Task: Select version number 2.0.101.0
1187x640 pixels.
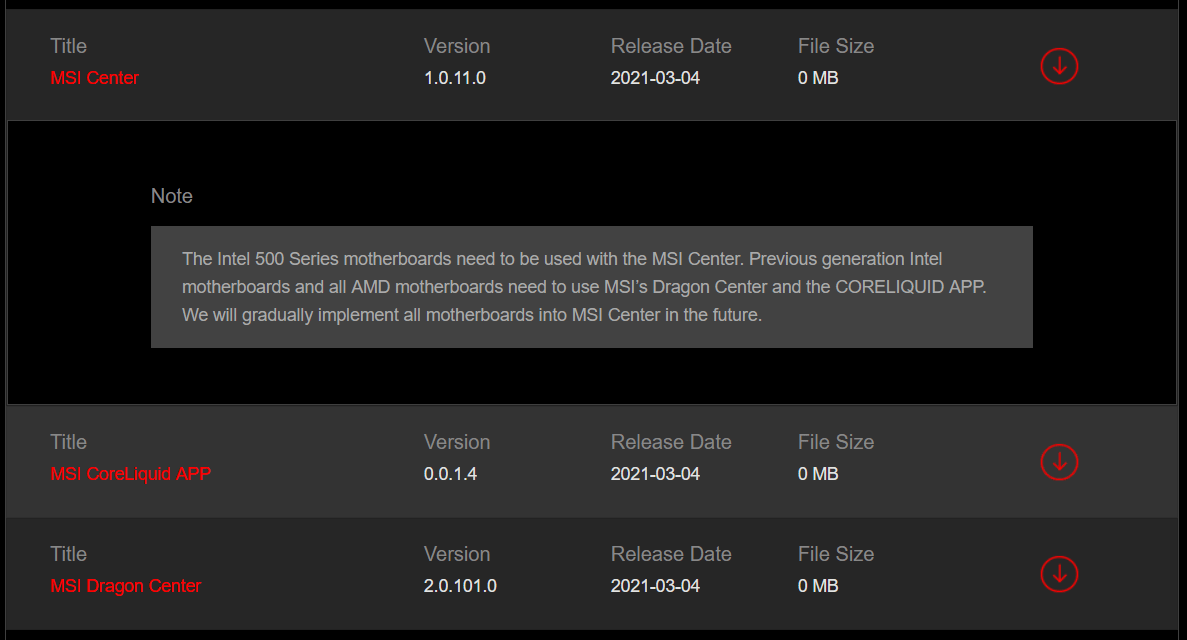Action: coord(460,586)
